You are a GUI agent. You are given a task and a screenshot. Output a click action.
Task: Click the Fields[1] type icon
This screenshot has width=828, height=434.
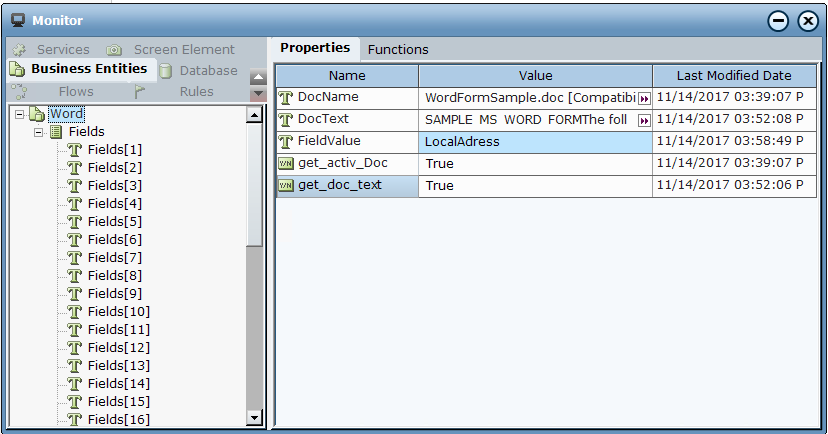75,150
